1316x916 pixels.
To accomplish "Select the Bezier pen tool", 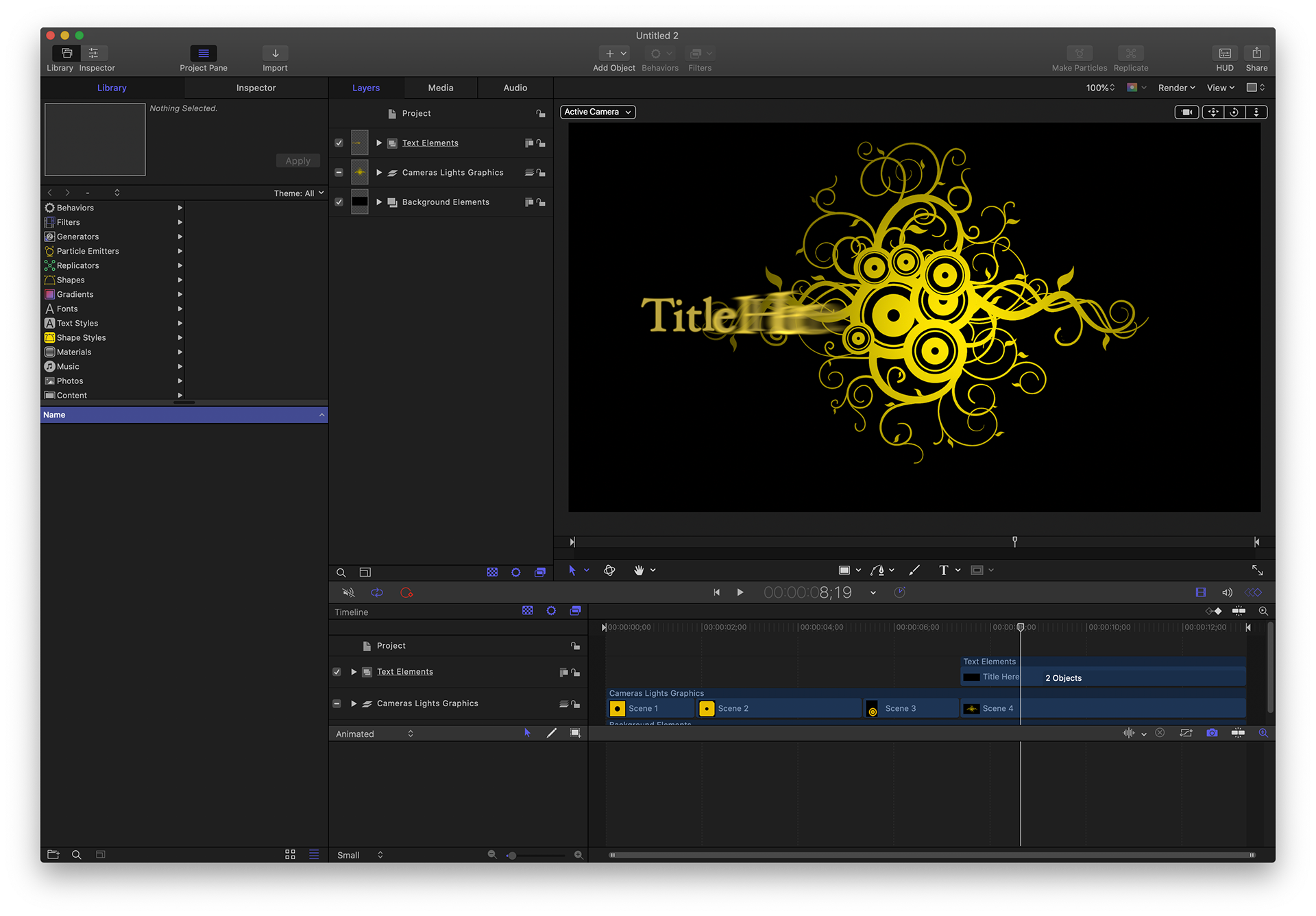I will click(x=877, y=570).
